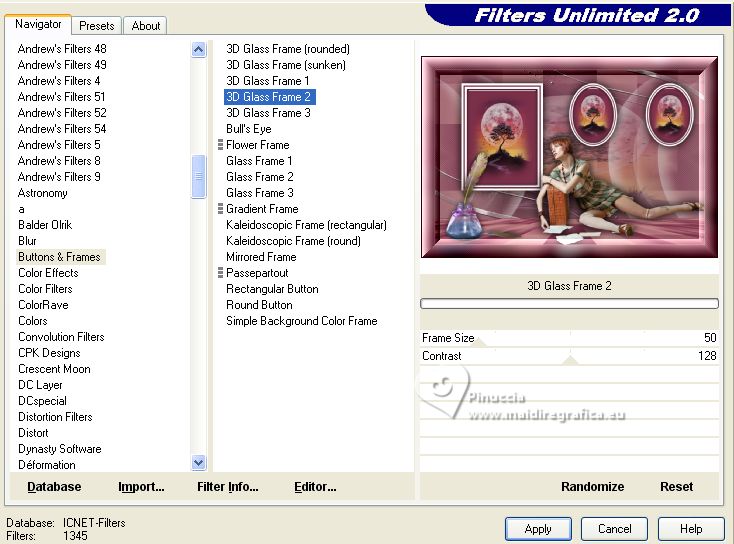The image size is (734, 544).
Task: Choose the Gradient Frame filter
Action: pyautogui.click(x=262, y=209)
